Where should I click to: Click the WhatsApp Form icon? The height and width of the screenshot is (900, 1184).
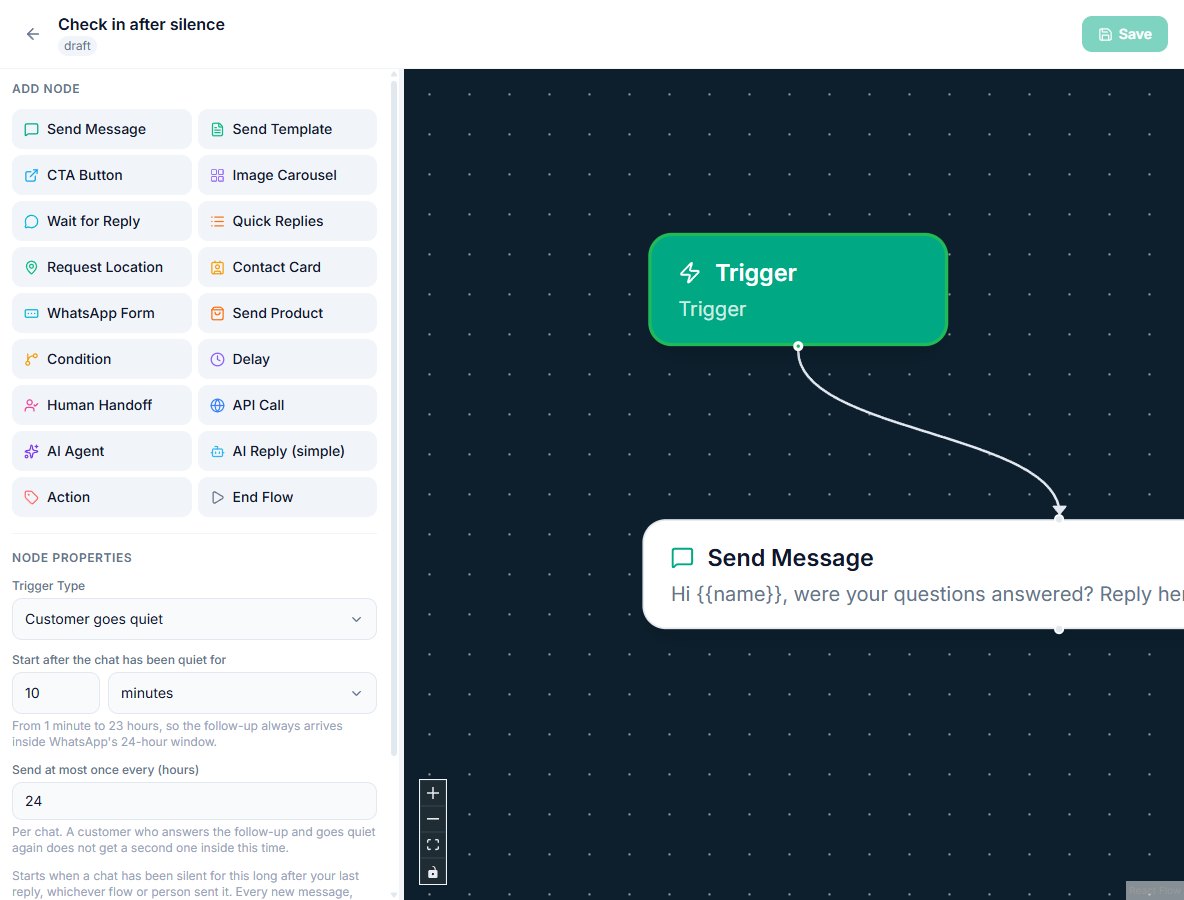(31, 313)
